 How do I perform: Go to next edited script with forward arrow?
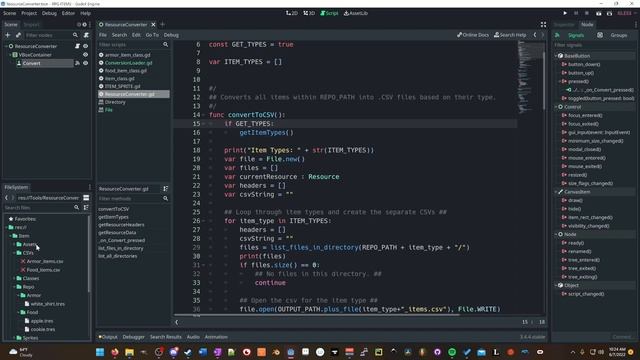pyautogui.click(x=542, y=35)
